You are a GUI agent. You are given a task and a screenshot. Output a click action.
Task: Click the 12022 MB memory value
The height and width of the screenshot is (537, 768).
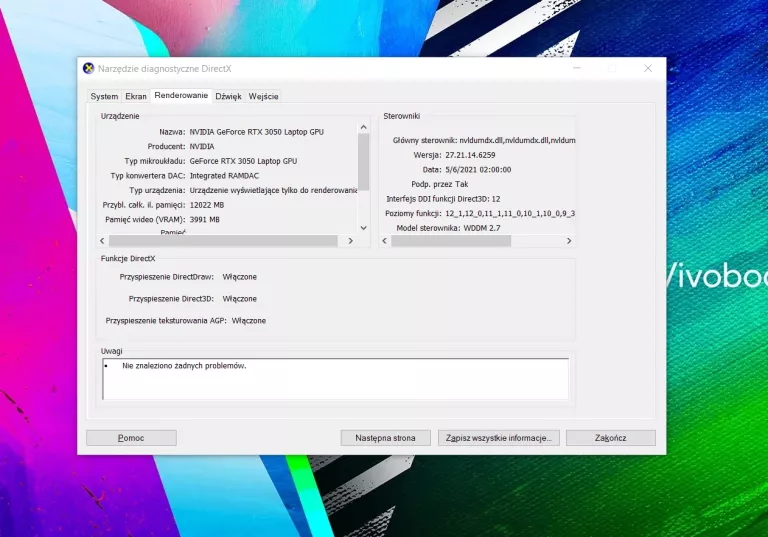207,205
